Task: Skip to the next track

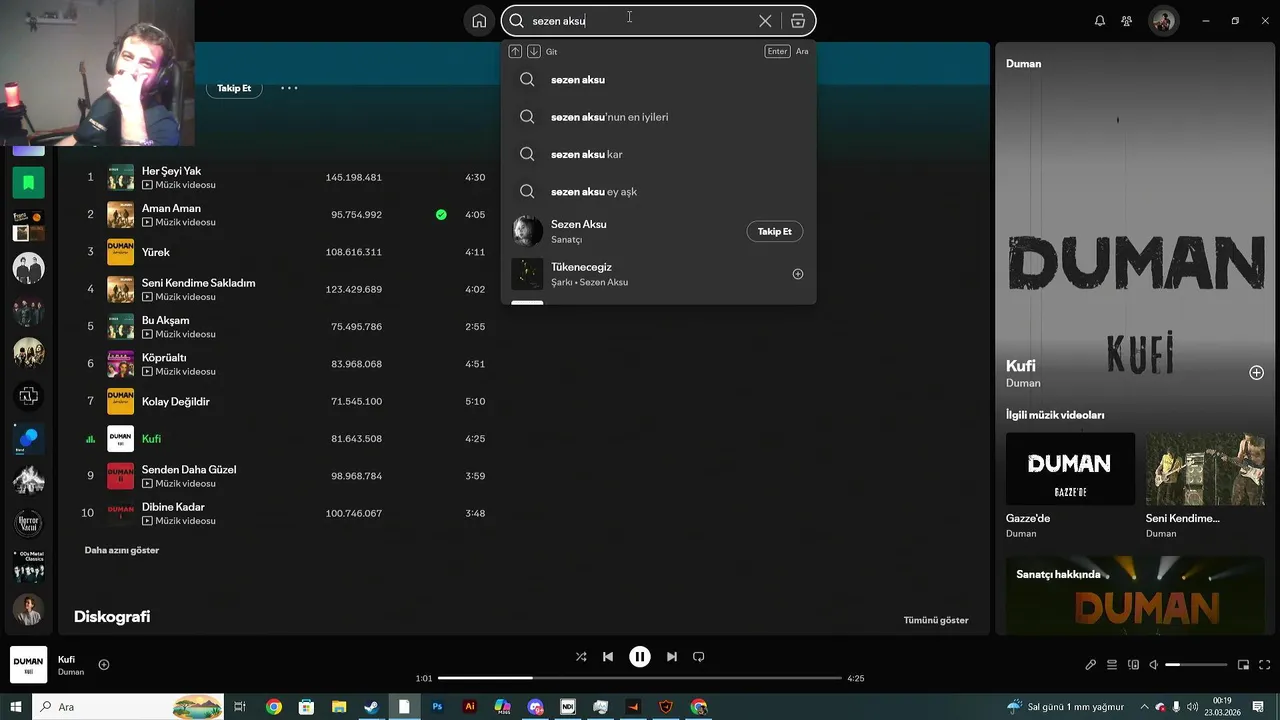Action: [x=672, y=657]
